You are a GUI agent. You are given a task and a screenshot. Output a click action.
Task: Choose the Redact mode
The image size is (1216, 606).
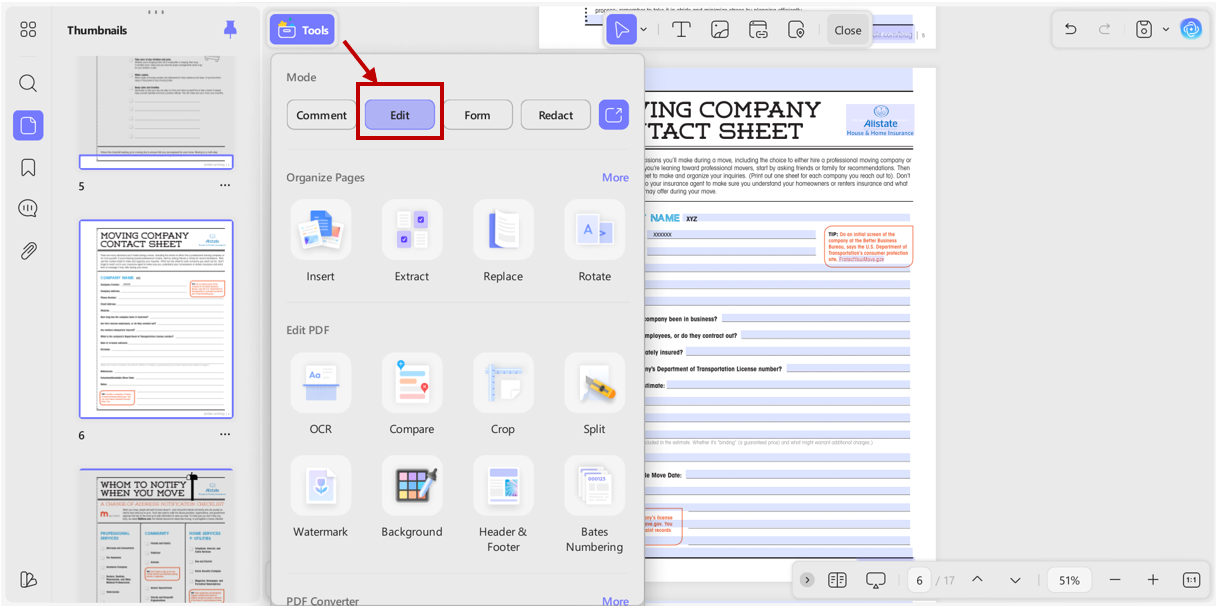(556, 115)
